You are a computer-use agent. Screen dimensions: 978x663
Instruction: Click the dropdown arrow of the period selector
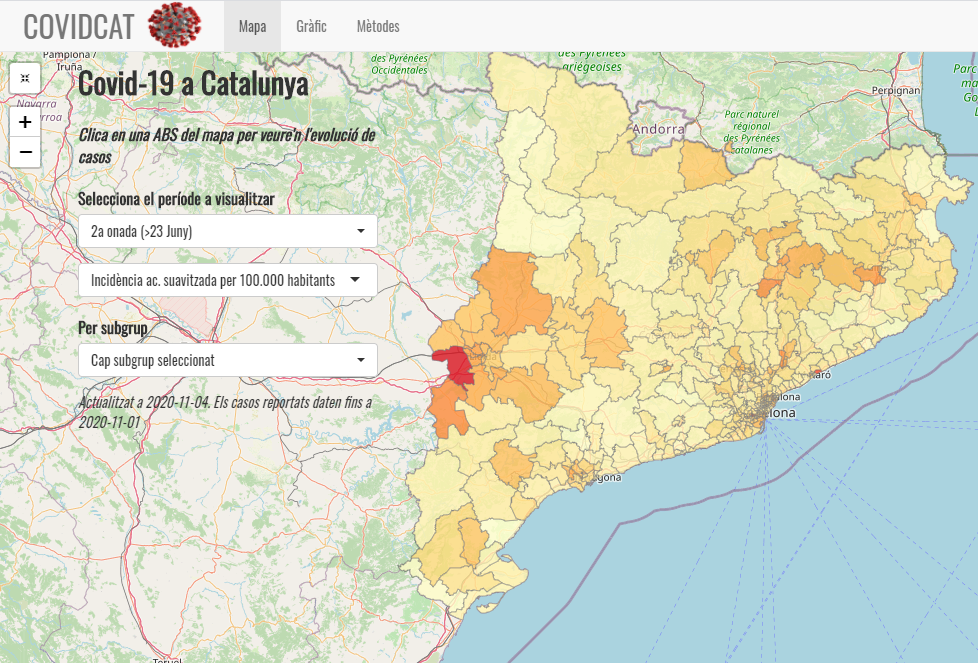click(360, 231)
